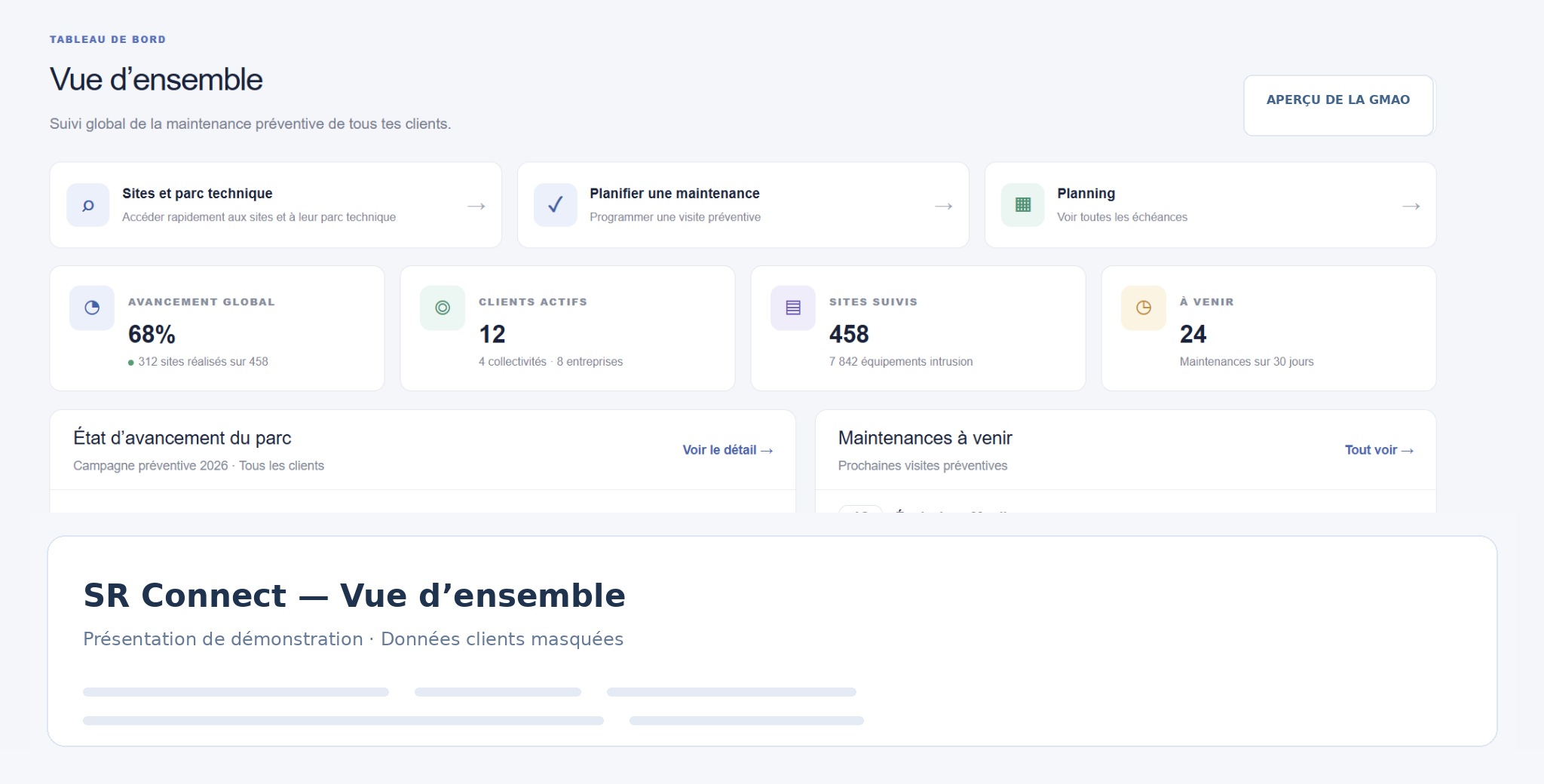Image resolution: width=1544 pixels, height=784 pixels.
Task: Click the TABLEAU DE BORD breadcrumb label
Action: click(108, 39)
